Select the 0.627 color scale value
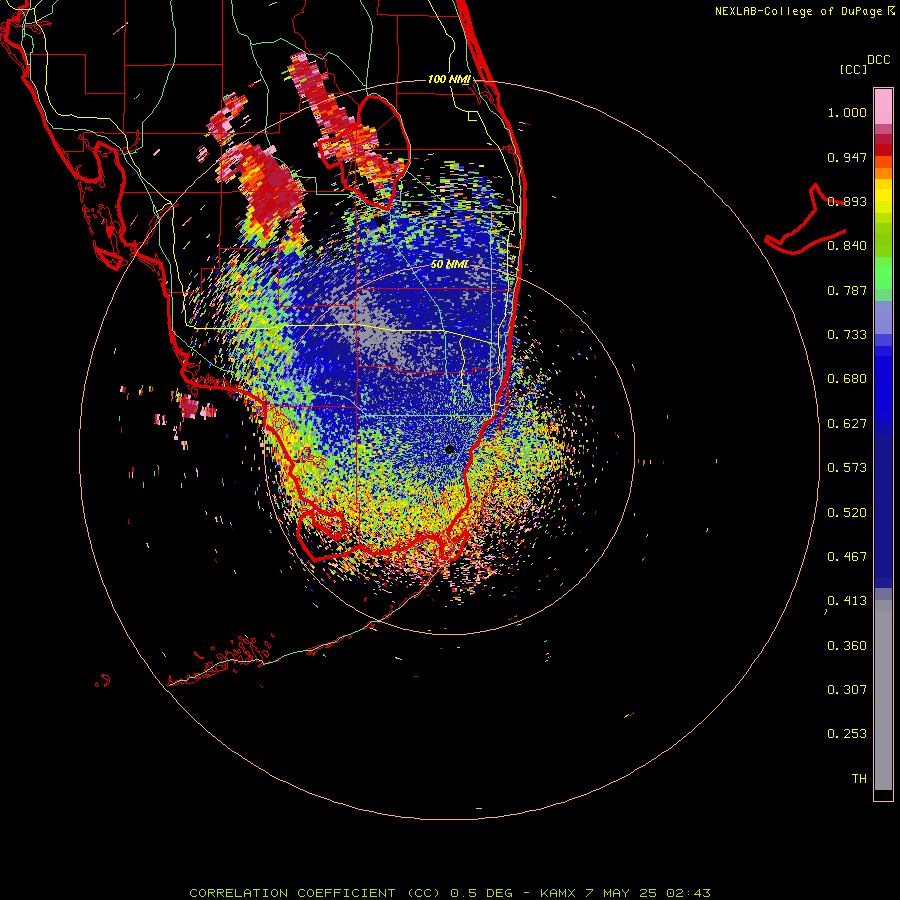Screen dimensions: 900x900 [x=847, y=424]
